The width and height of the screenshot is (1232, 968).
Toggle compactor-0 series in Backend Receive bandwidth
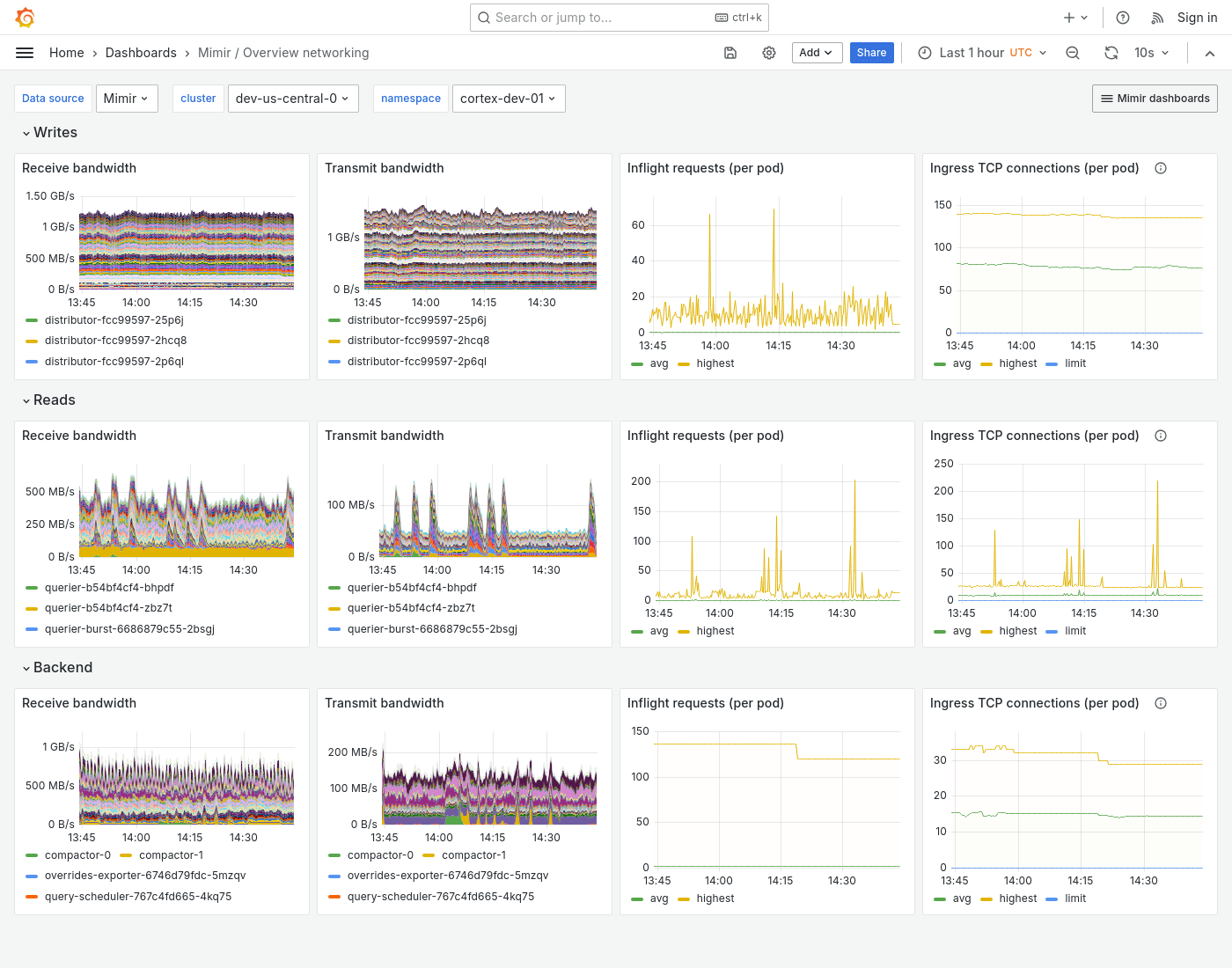78,854
